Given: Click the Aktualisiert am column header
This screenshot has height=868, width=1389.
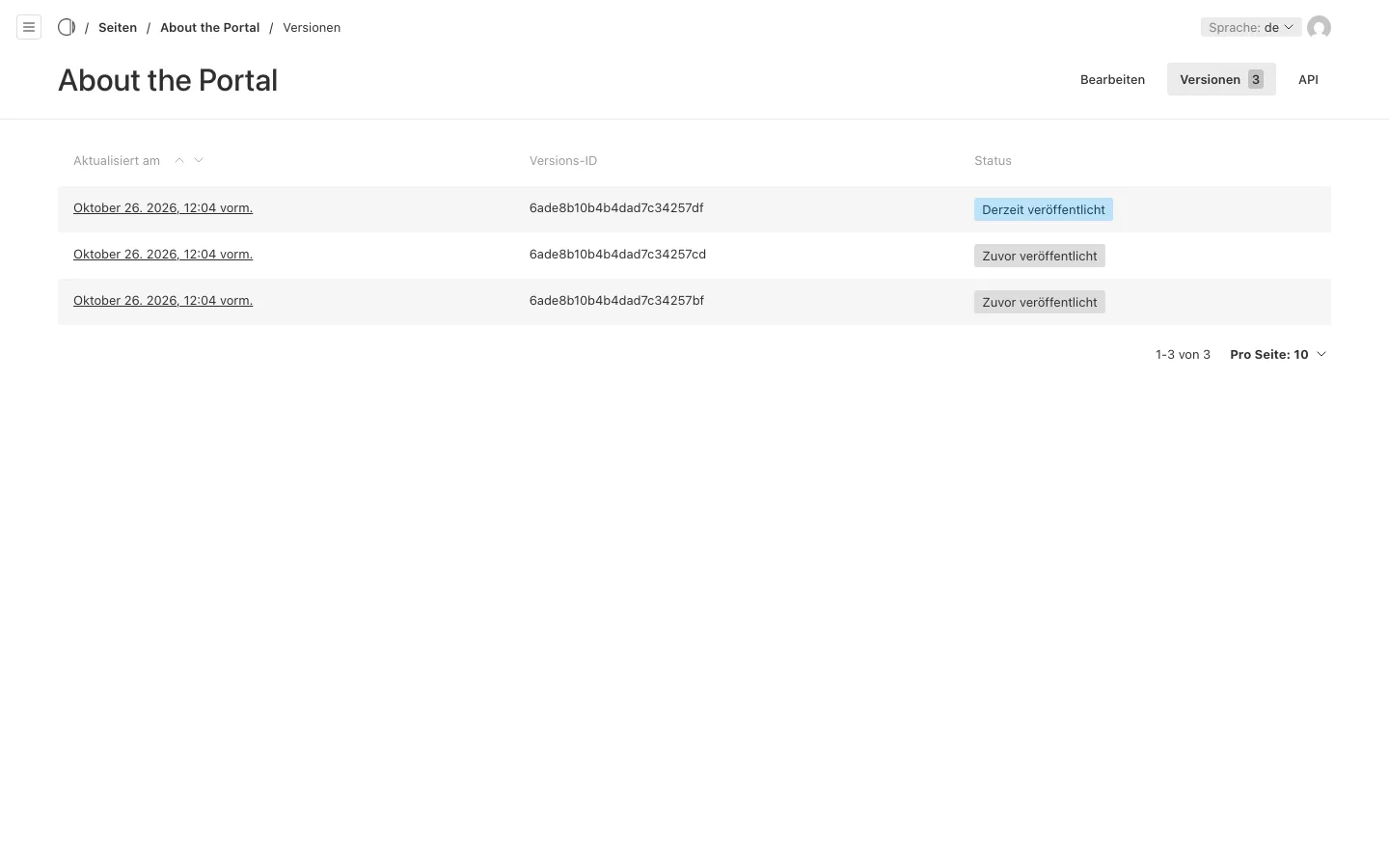Looking at the screenshot, I should click(117, 160).
